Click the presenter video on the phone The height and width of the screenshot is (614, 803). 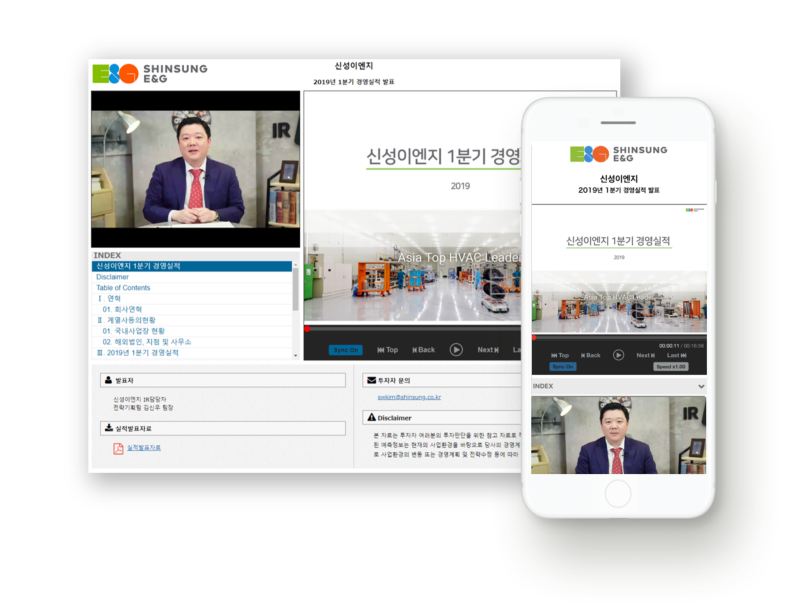click(619, 435)
